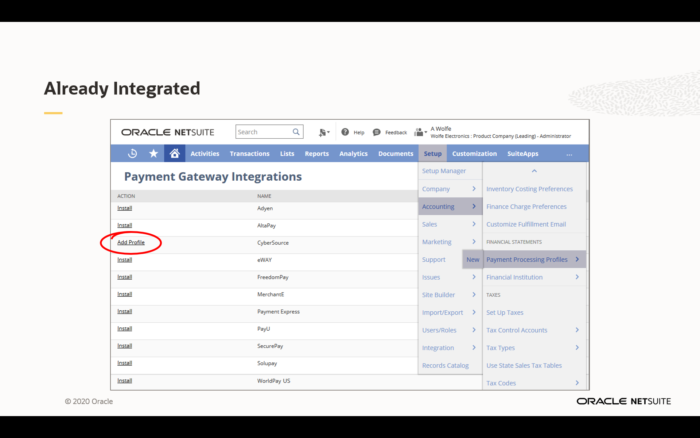Click Install link for Payment Express

(x=125, y=311)
